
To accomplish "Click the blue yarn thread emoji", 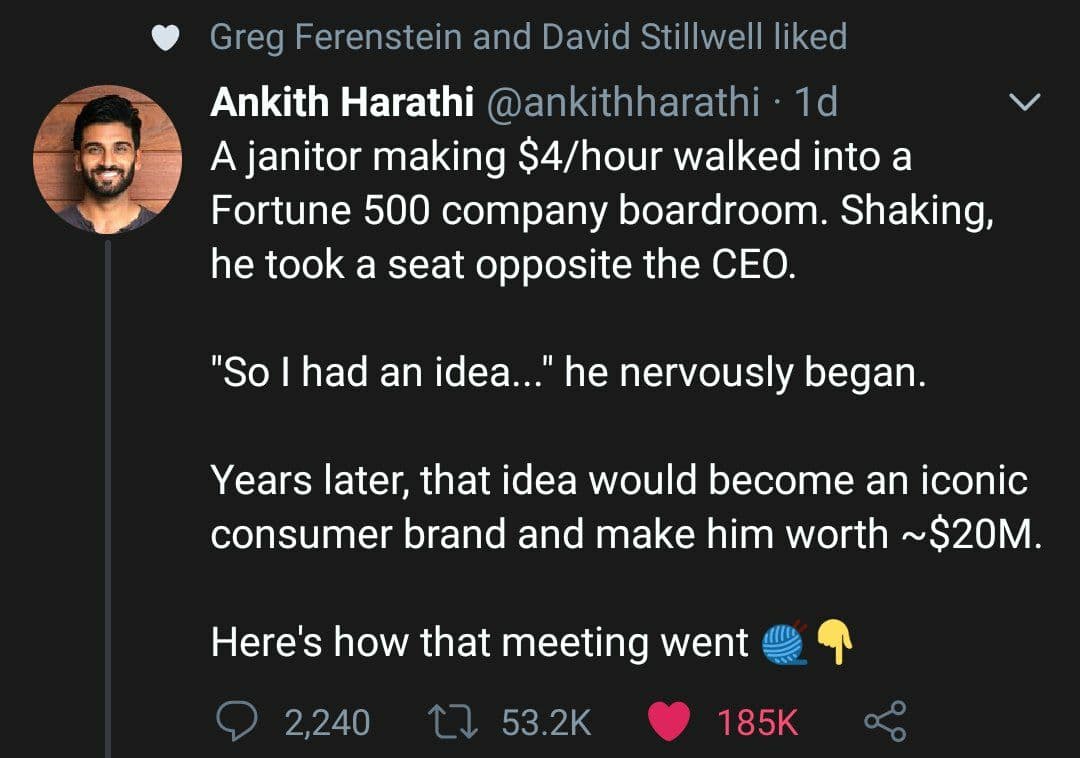I will (x=785, y=643).
